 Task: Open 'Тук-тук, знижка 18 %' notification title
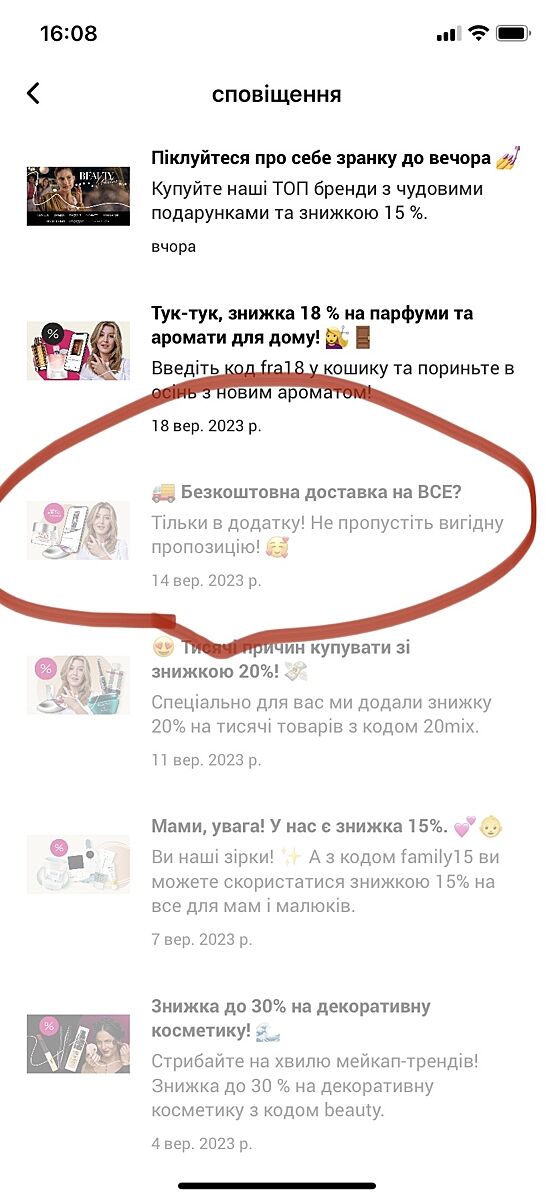pos(311,326)
